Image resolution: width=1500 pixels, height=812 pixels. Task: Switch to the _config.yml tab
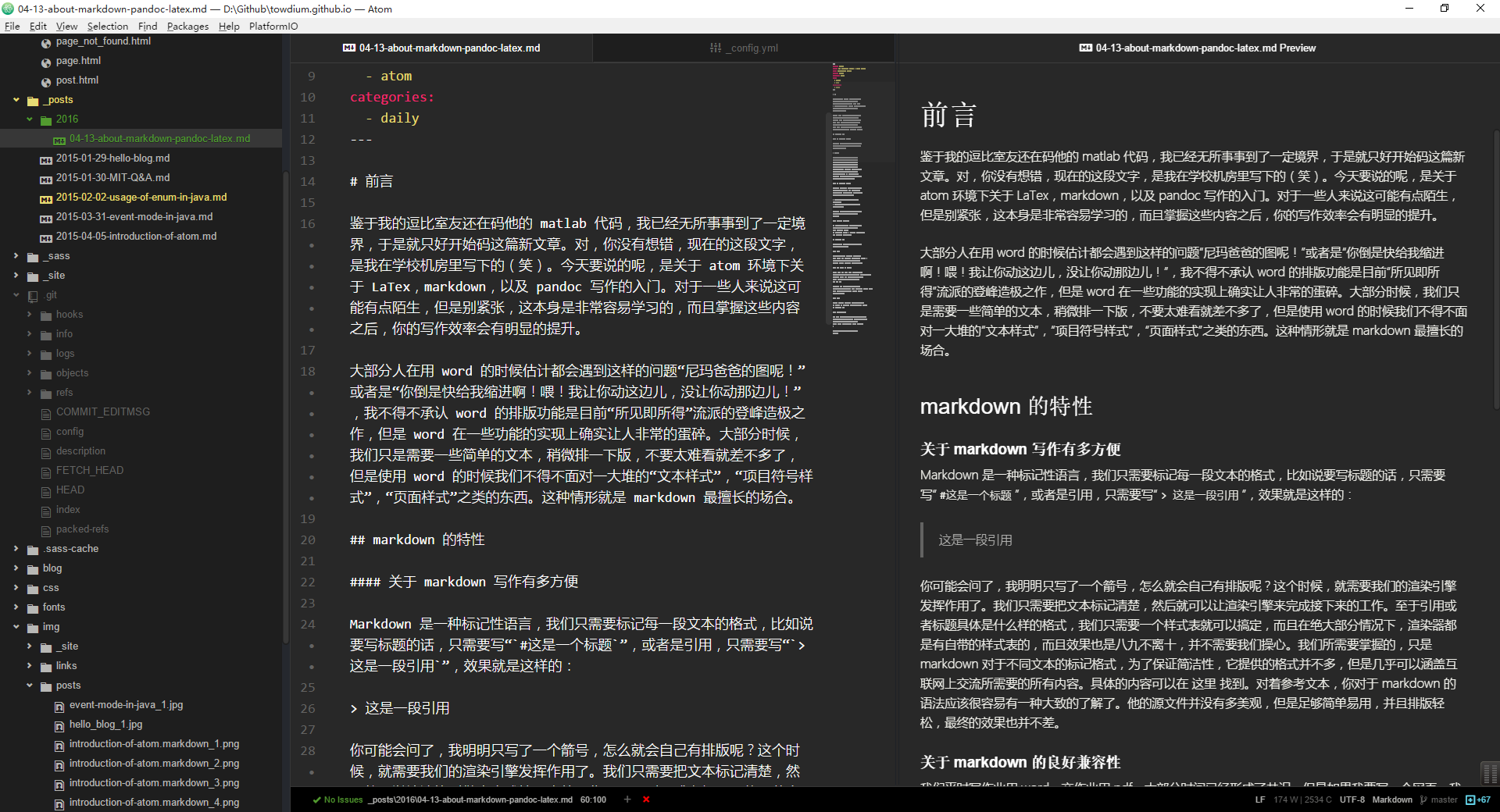pos(744,48)
